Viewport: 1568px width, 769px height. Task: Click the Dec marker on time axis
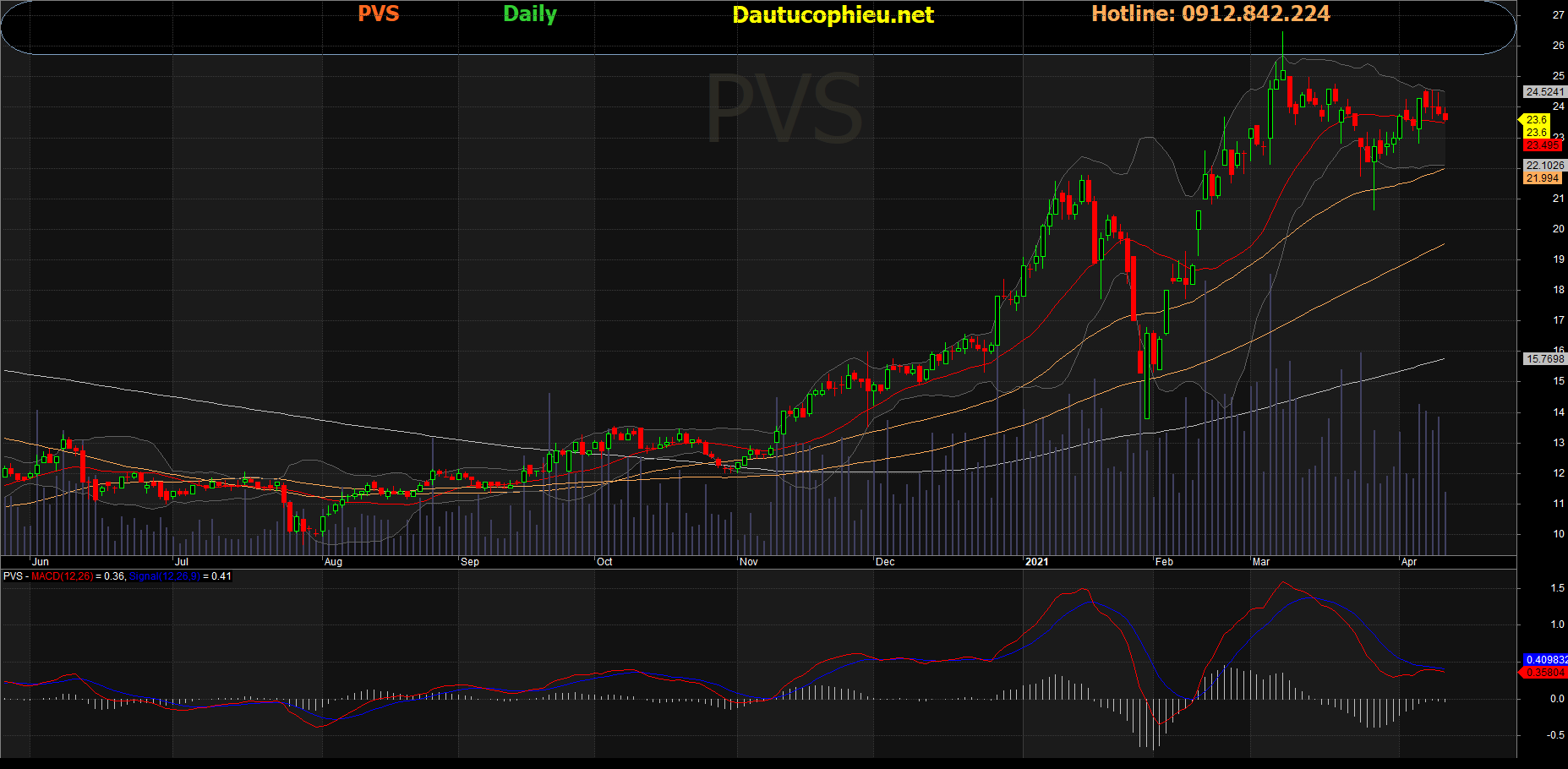(885, 562)
